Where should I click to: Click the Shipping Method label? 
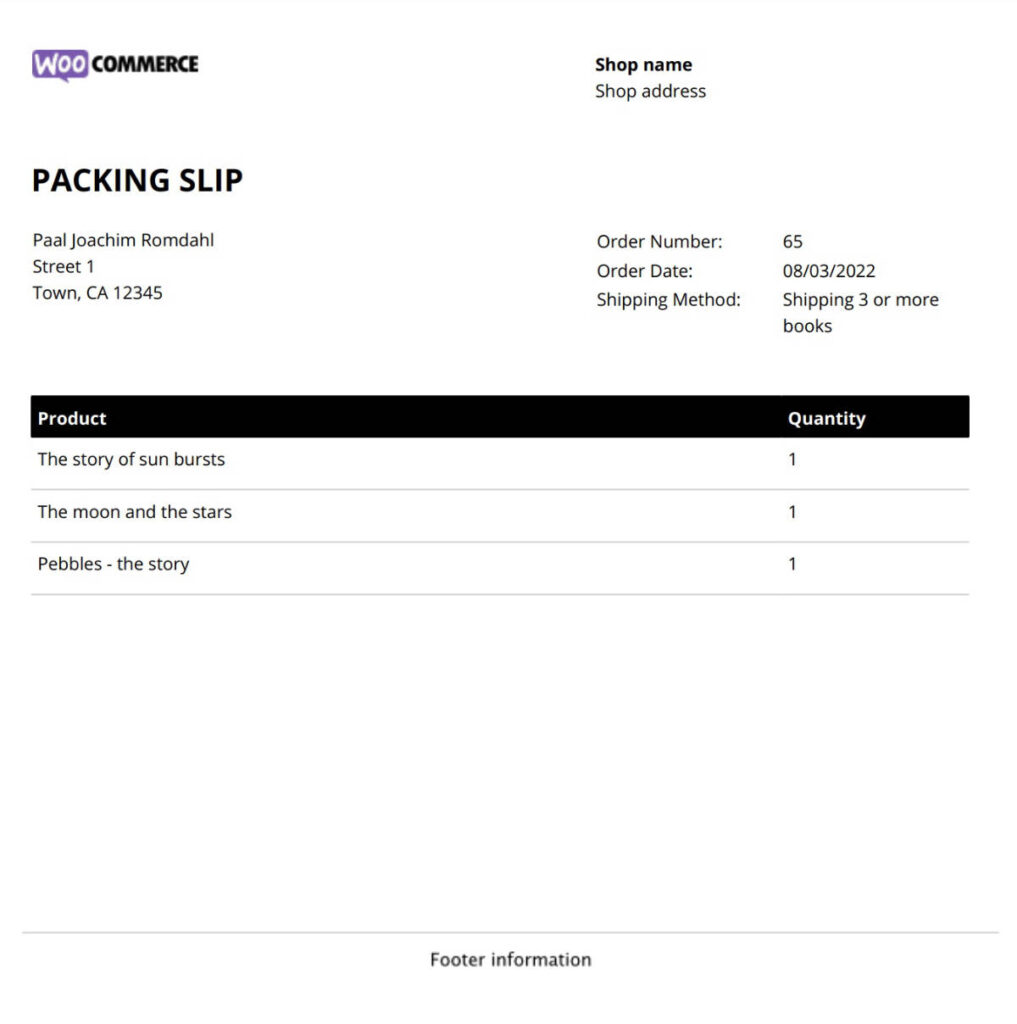(x=668, y=300)
